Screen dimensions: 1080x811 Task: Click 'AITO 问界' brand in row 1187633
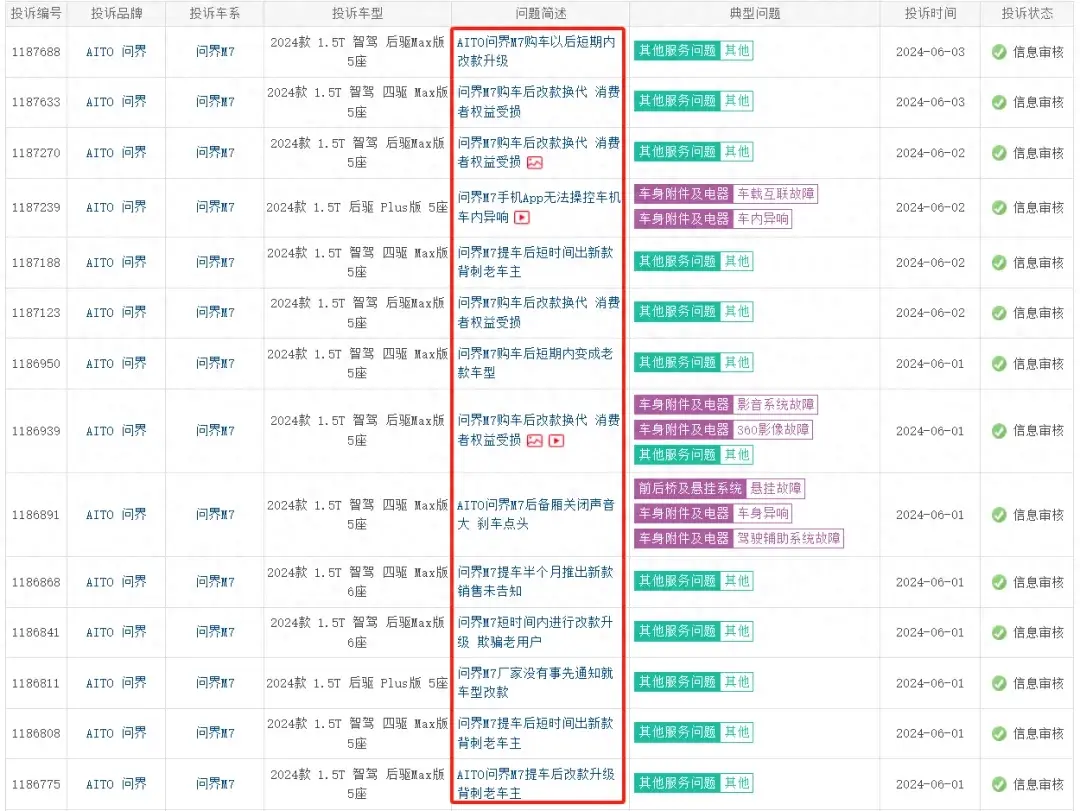pos(116,102)
